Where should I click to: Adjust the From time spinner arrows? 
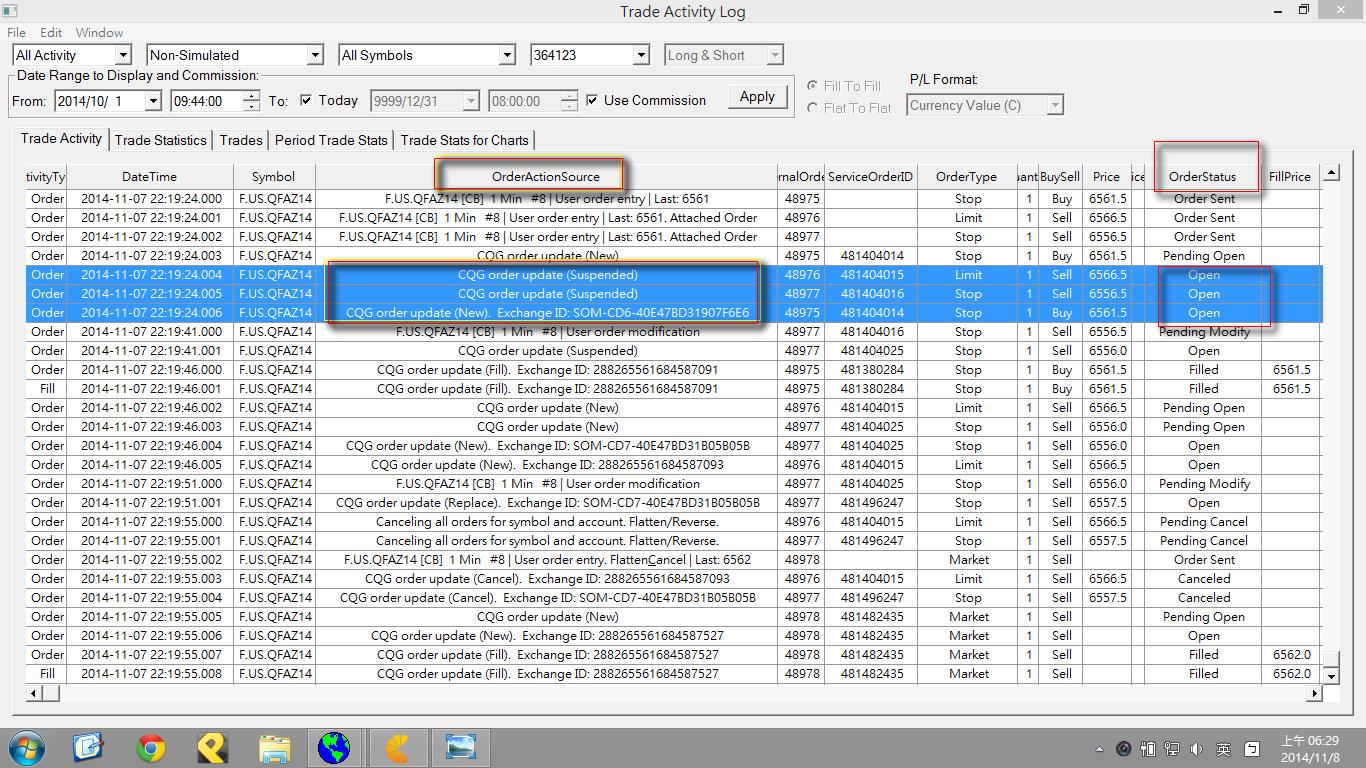[251, 101]
